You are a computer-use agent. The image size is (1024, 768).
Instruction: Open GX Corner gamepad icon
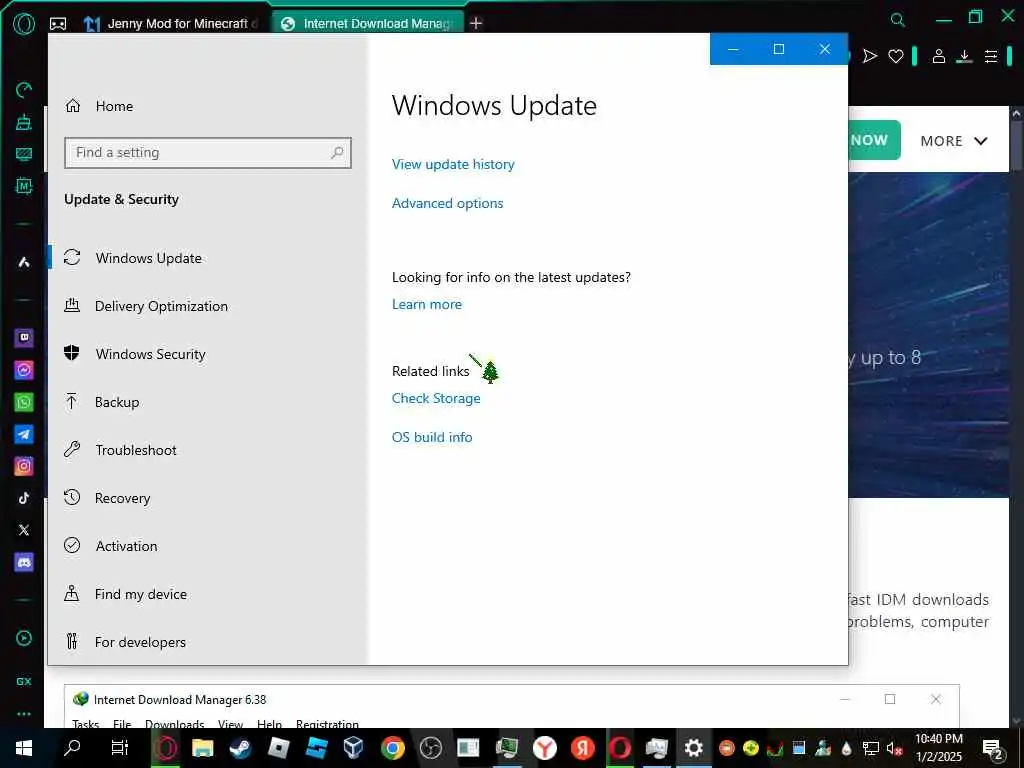click(58, 24)
